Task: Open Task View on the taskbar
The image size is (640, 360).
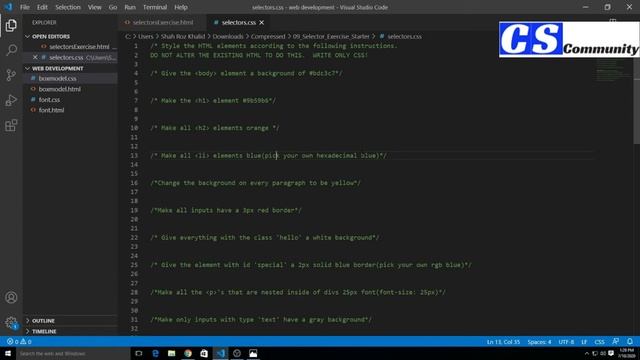Action: coord(139,353)
